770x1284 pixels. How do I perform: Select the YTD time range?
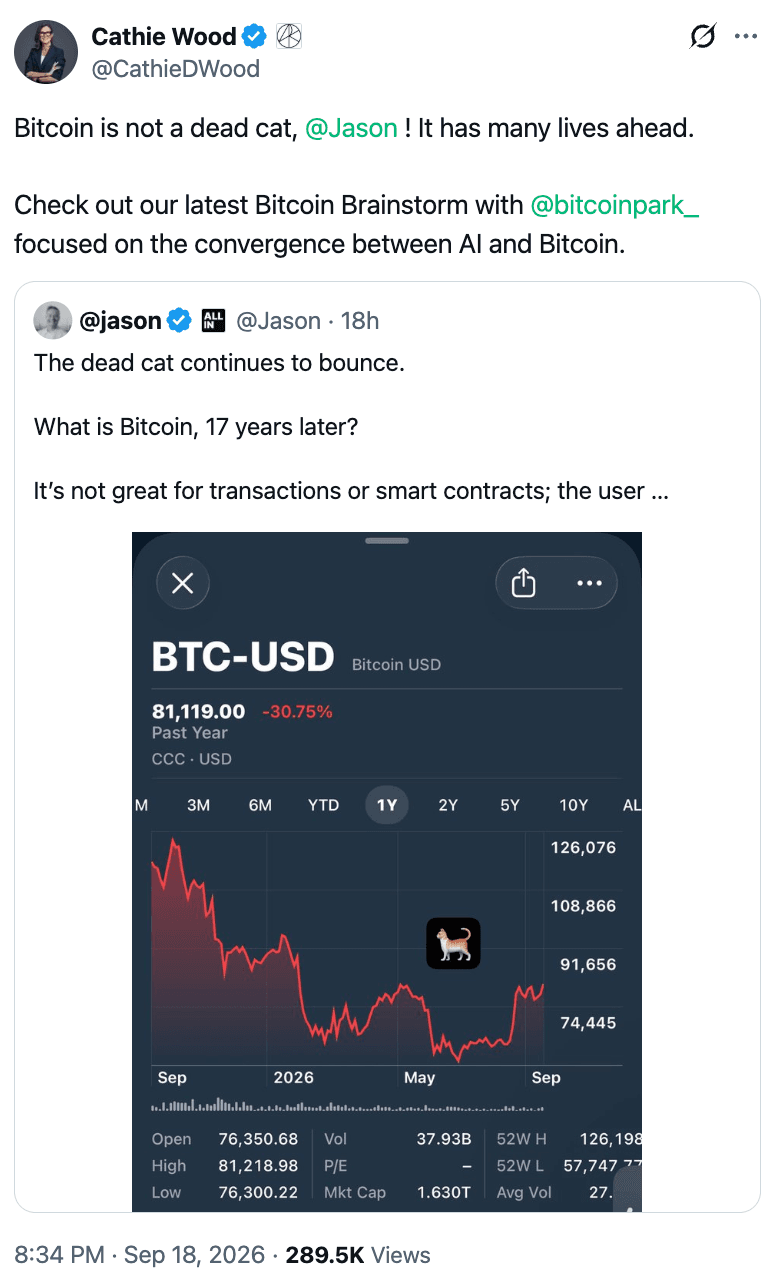pyautogui.click(x=323, y=805)
